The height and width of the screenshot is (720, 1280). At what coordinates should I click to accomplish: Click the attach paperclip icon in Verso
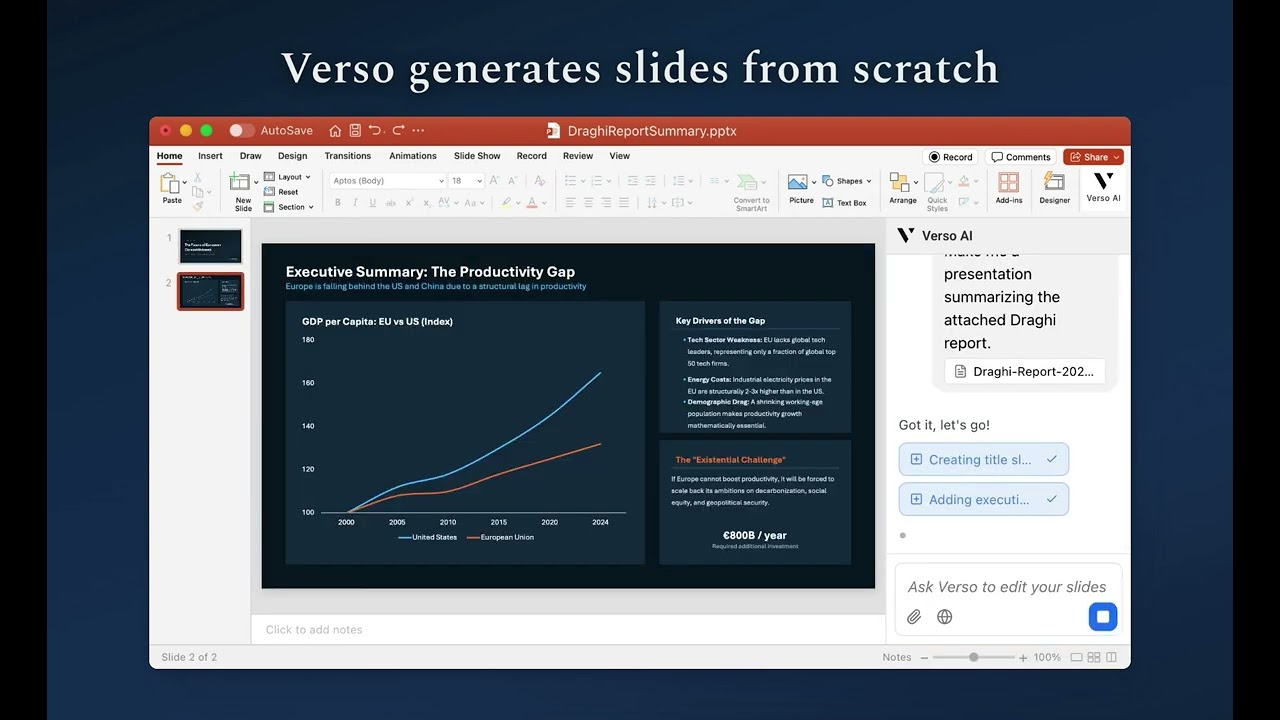[x=914, y=617]
